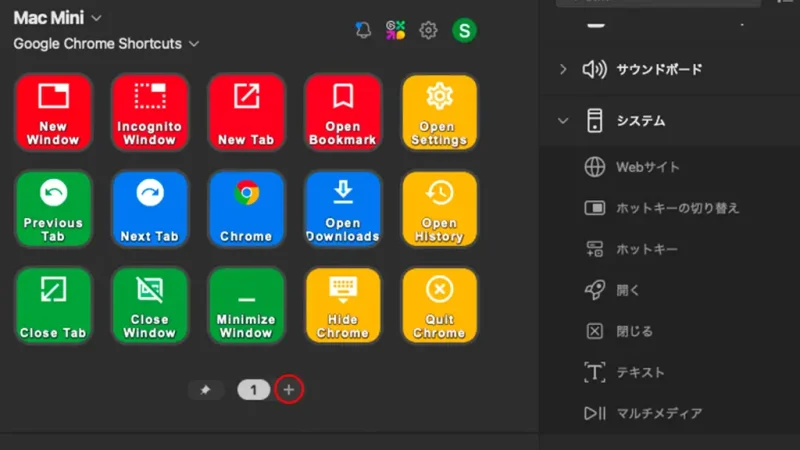Click the green S profile avatar
The width and height of the screenshot is (800, 450).
(x=464, y=30)
